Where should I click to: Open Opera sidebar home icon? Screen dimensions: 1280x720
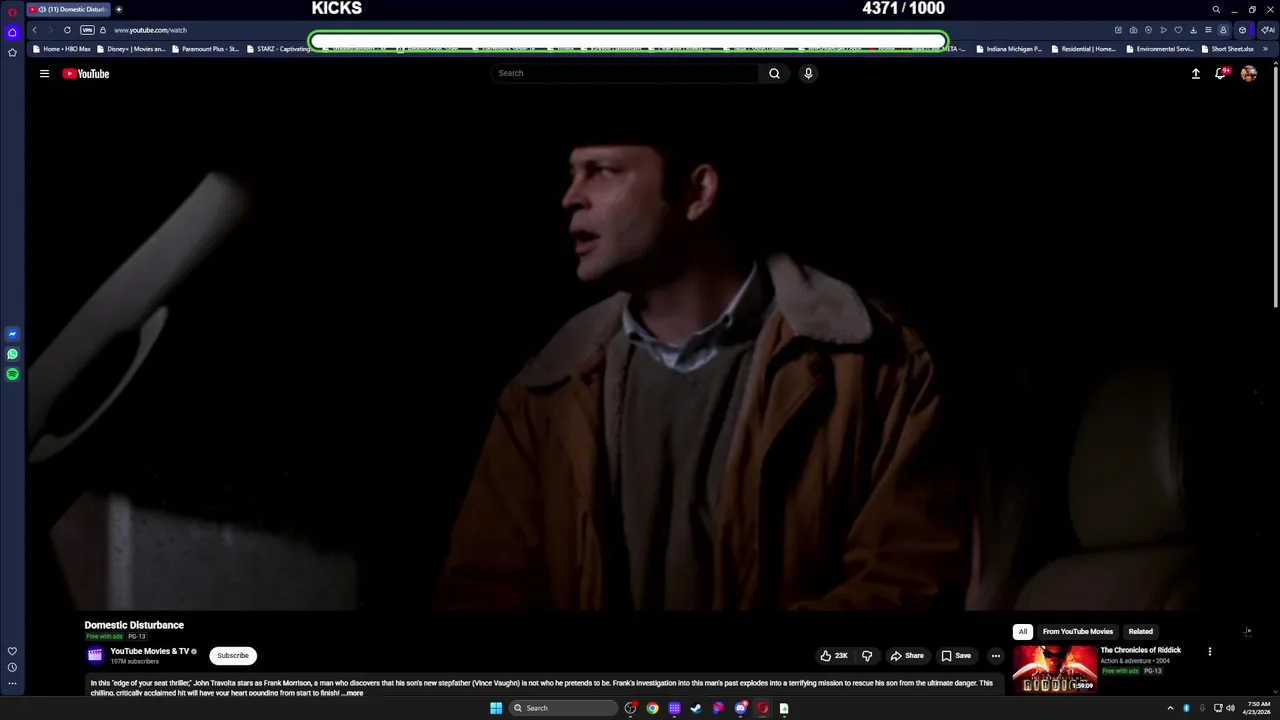[12, 32]
